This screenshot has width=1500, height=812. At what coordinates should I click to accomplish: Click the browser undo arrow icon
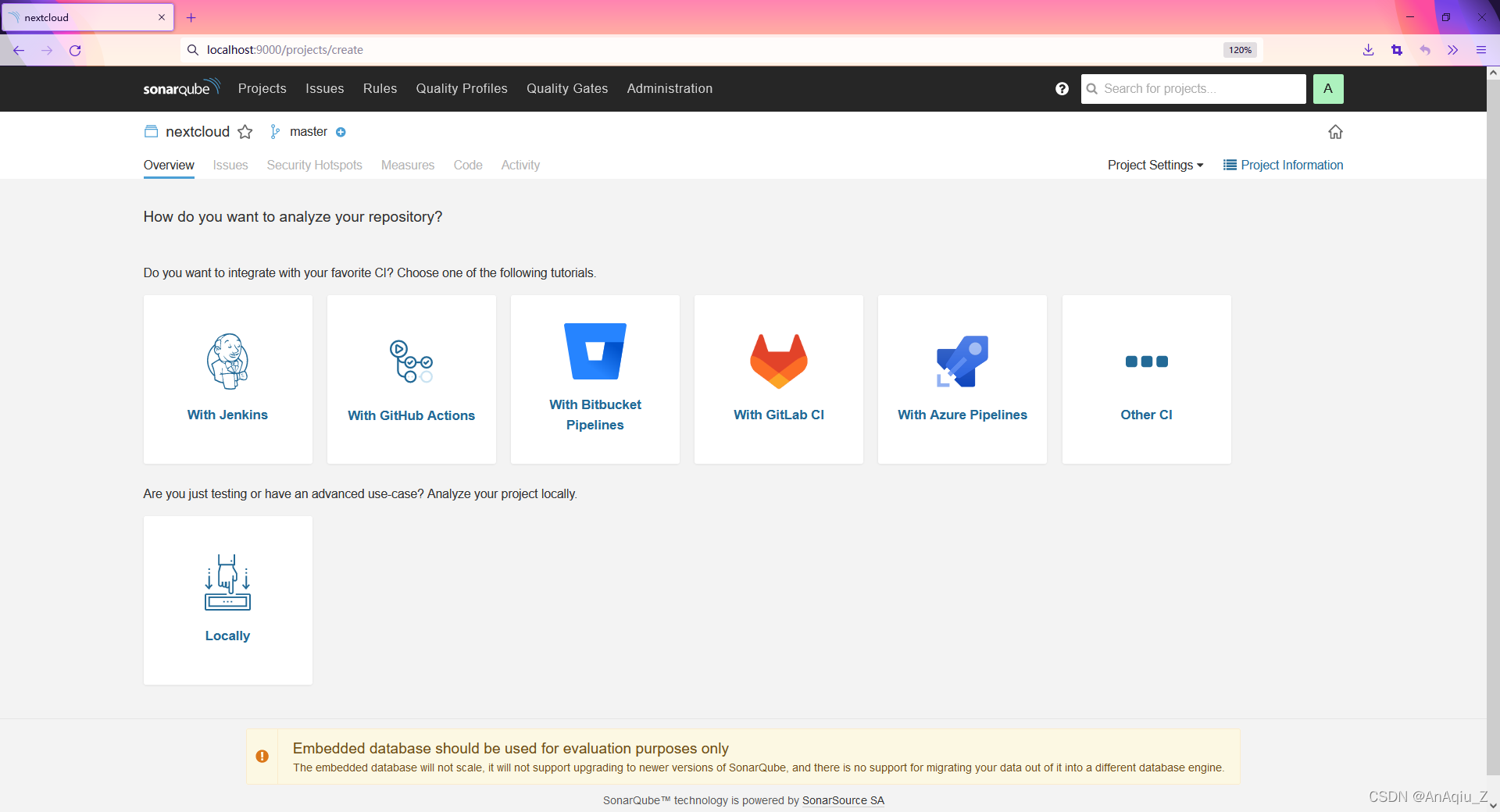(1425, 50)
